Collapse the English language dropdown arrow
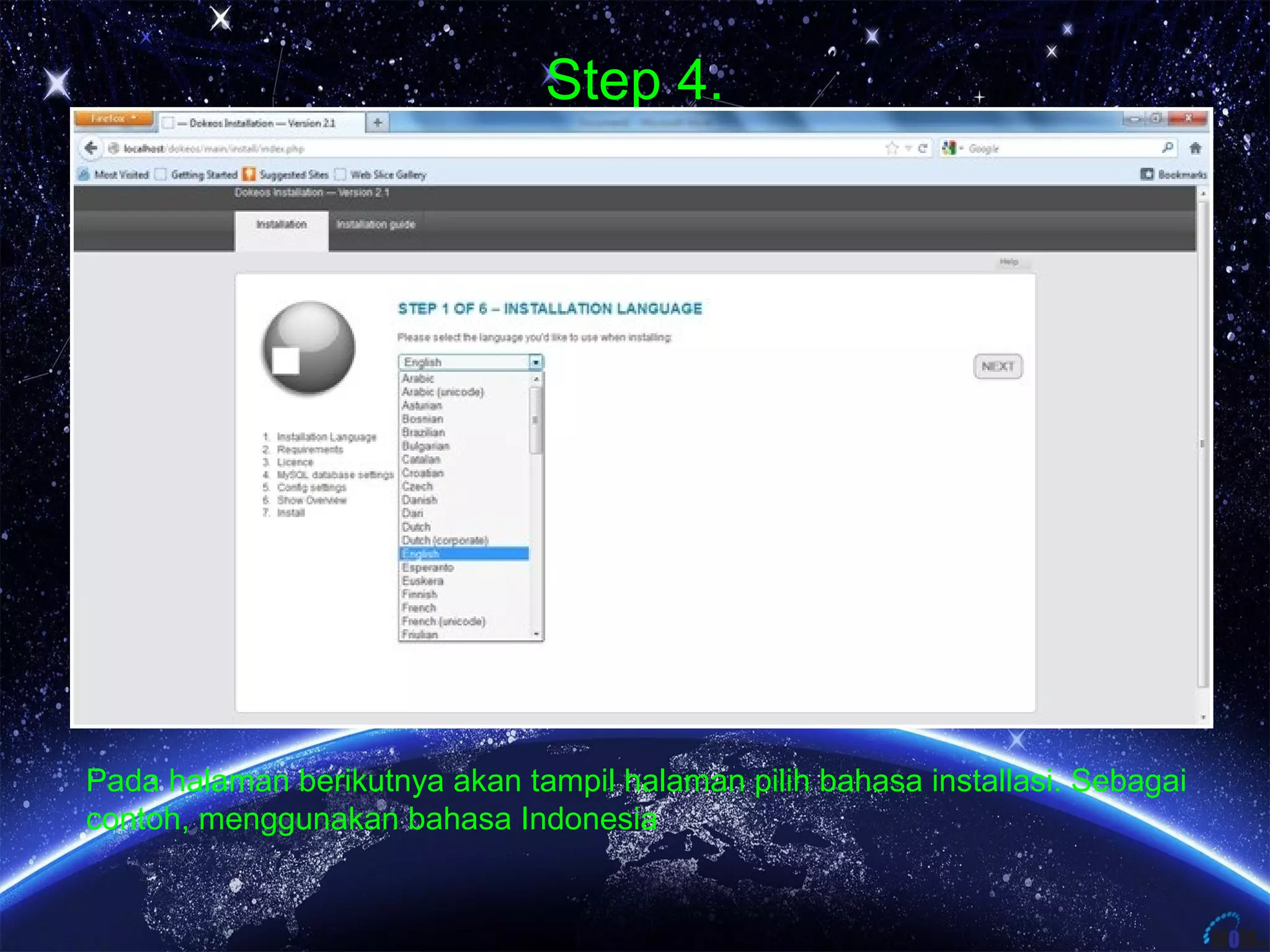 (536, 362)
